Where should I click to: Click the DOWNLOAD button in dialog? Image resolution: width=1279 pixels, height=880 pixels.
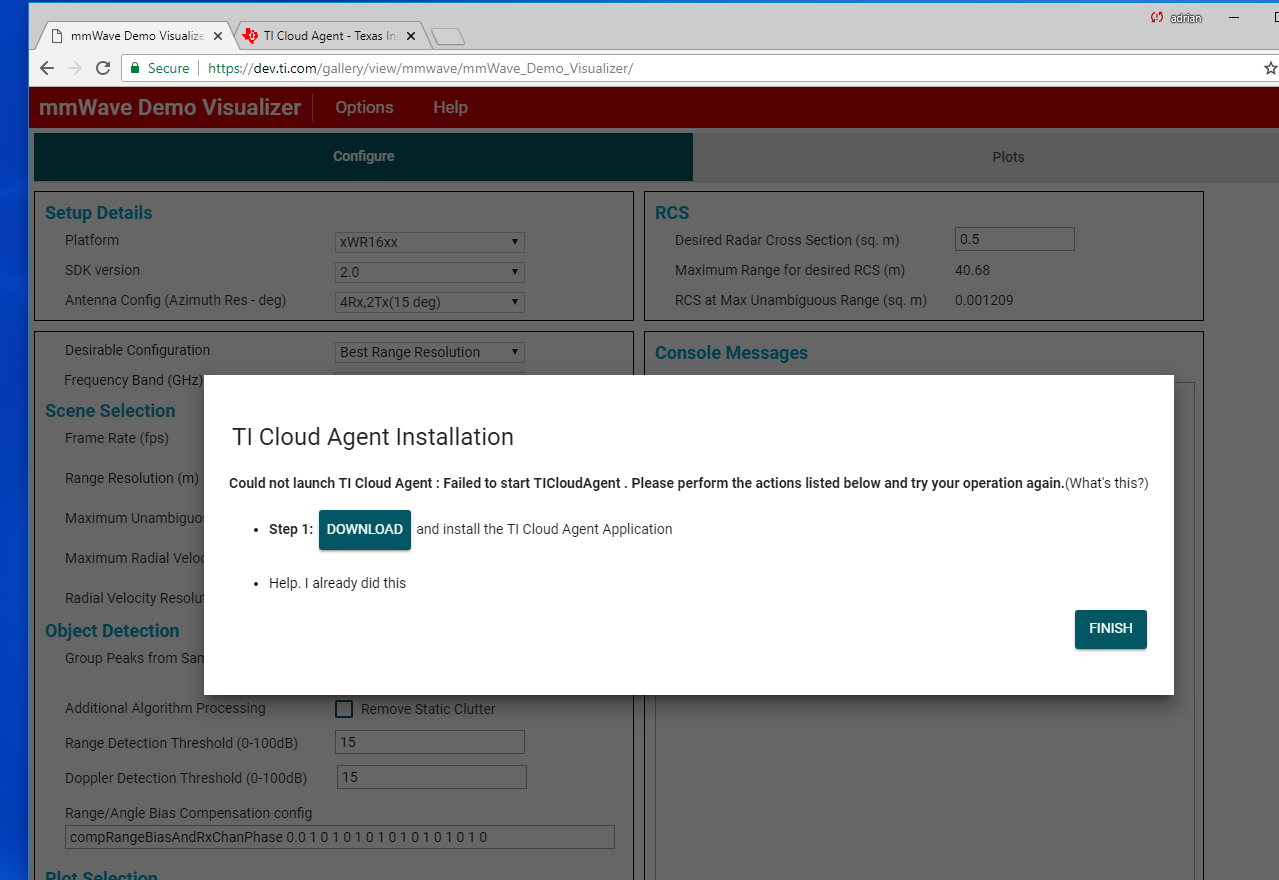click(365, 530)
